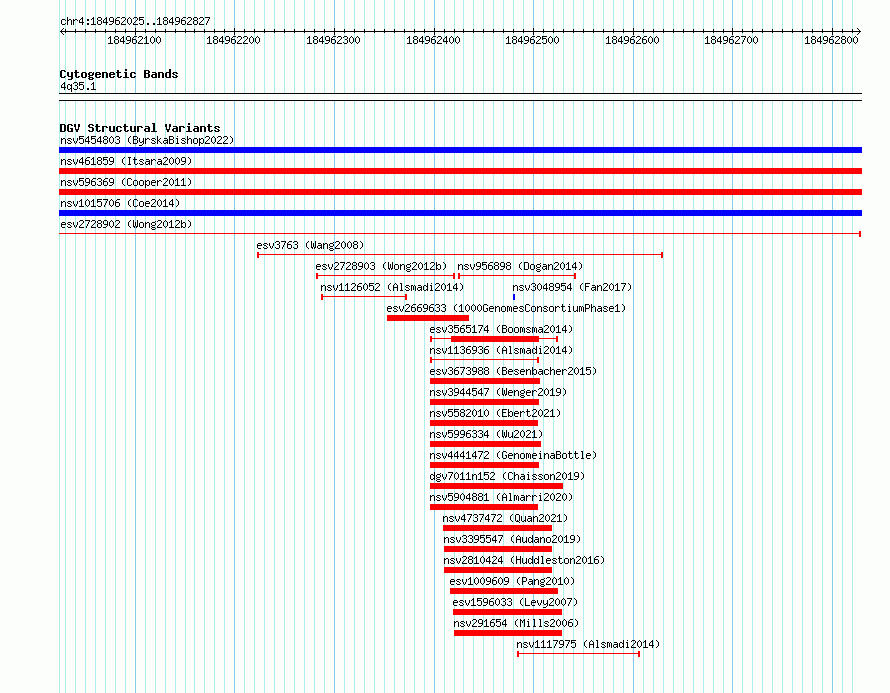The width and height of the screenshot is (890, 693).
Task: Select the red bar under nsv596369
Action: click(x=460, y=192)
